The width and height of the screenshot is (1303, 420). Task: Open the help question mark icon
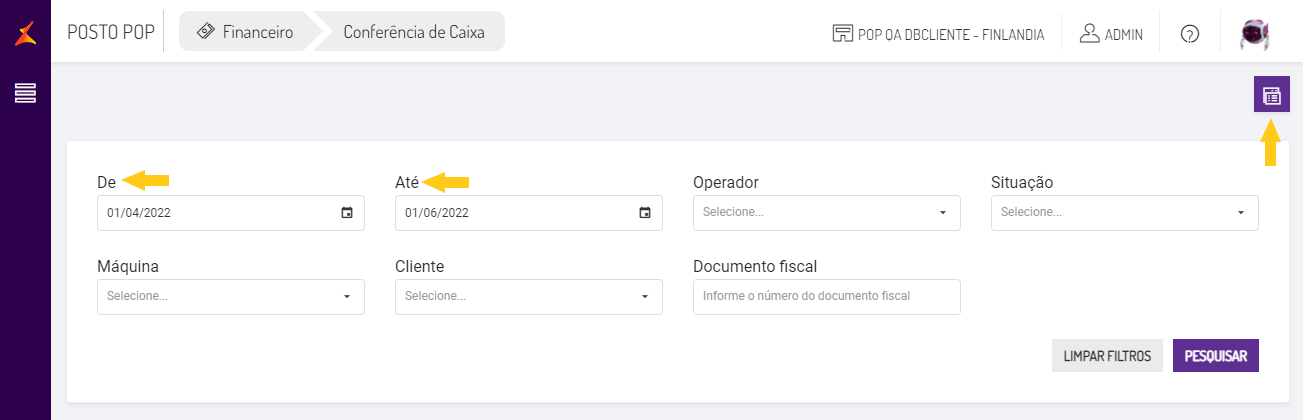point(1189,33)
